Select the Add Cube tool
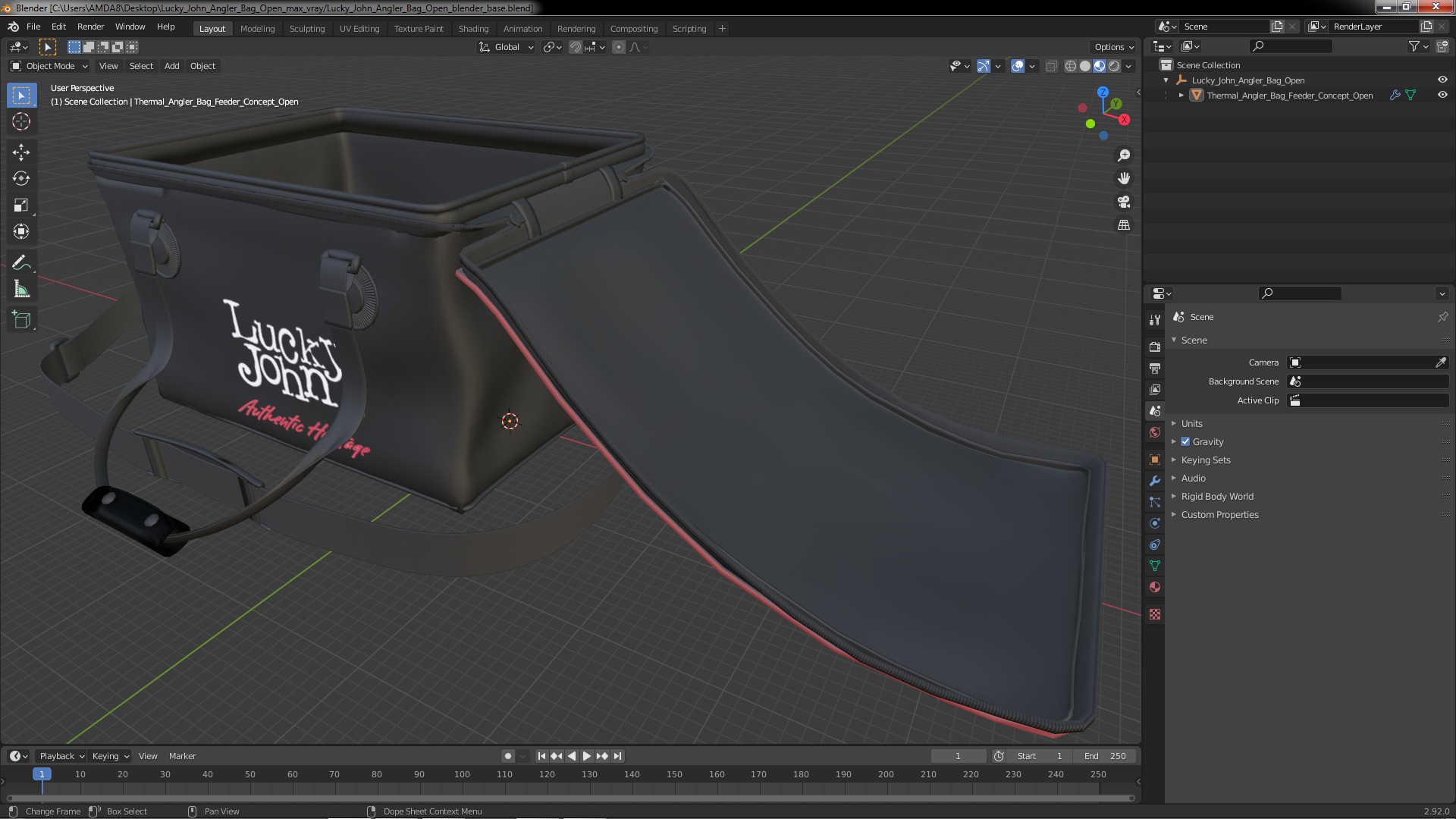 [x=21, y=320]
